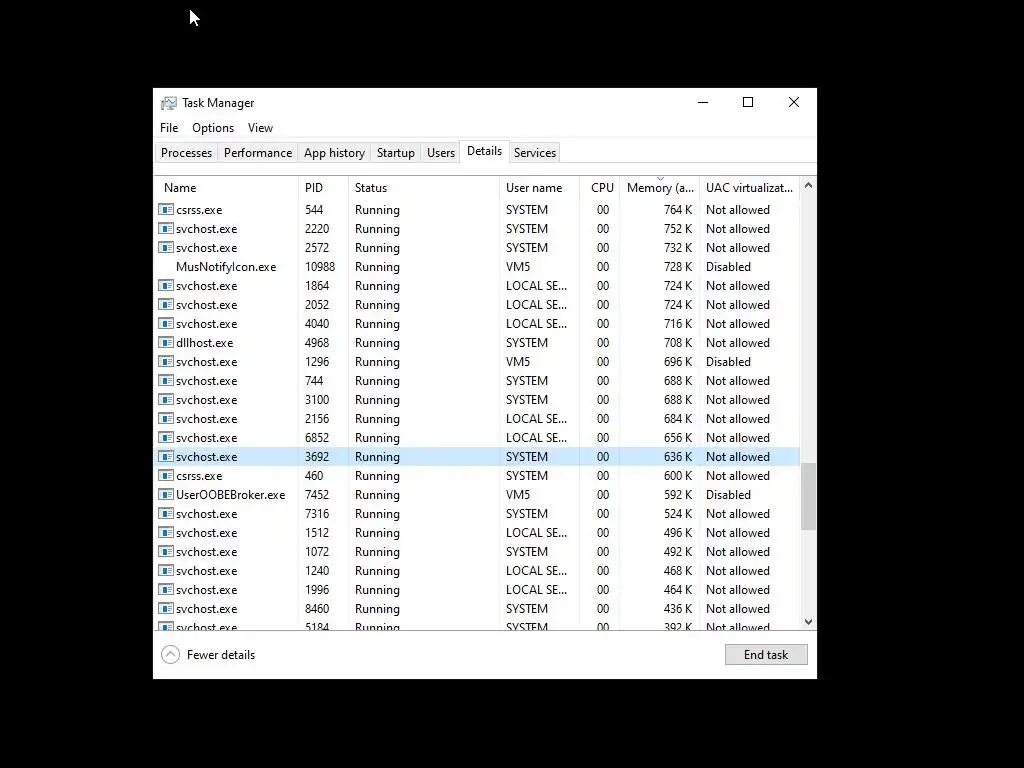This screenshot has width=1024, height=768.
Task: Sort by the Status column header
Action: point(424,187)
